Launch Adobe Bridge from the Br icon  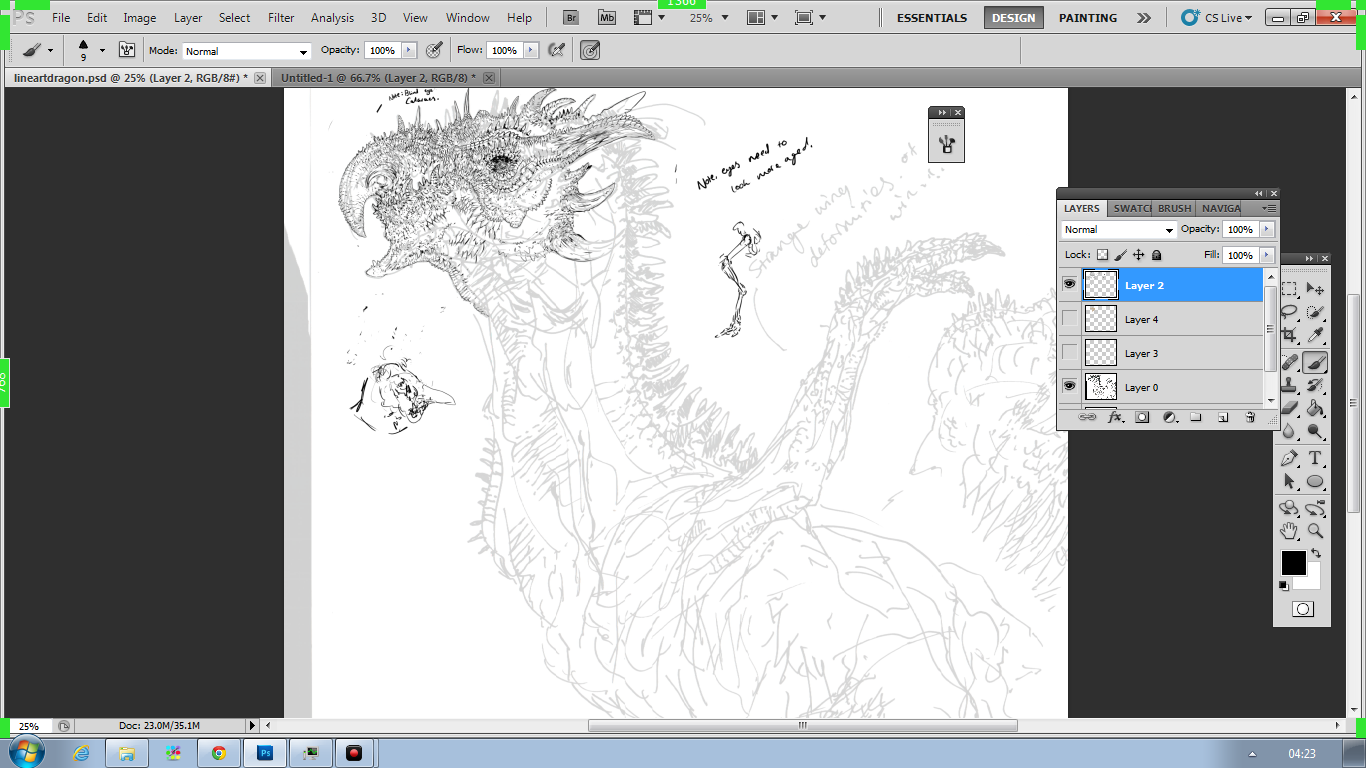point(571,17)
